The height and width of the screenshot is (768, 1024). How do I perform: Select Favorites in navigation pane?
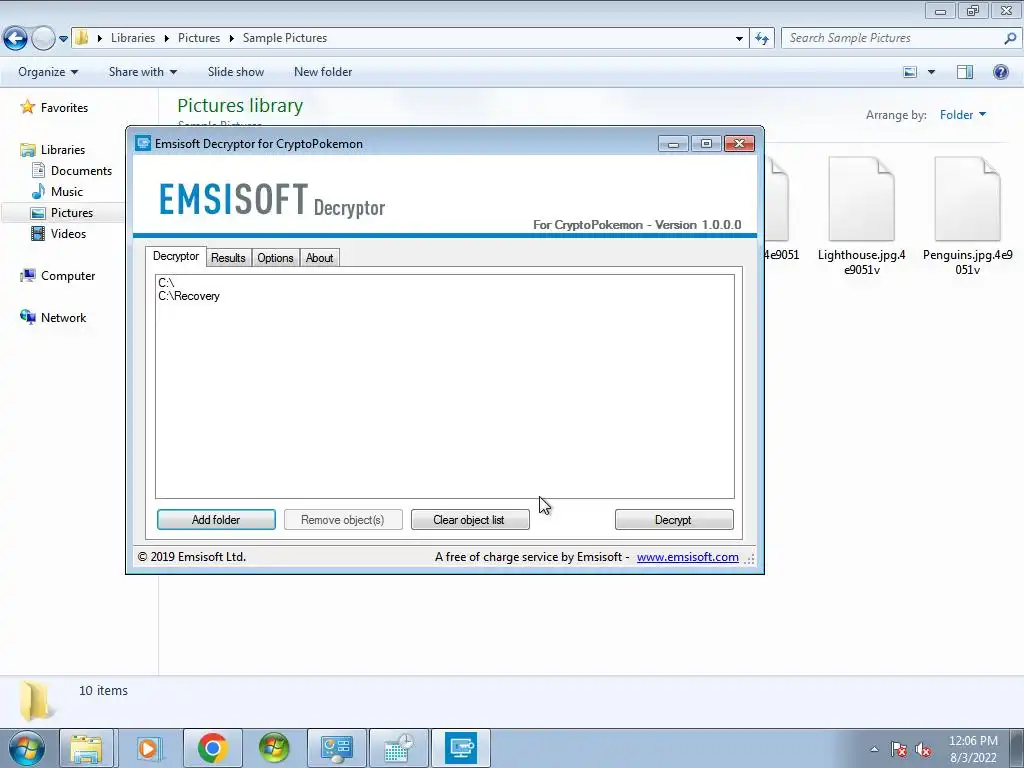tap(64, 108)
